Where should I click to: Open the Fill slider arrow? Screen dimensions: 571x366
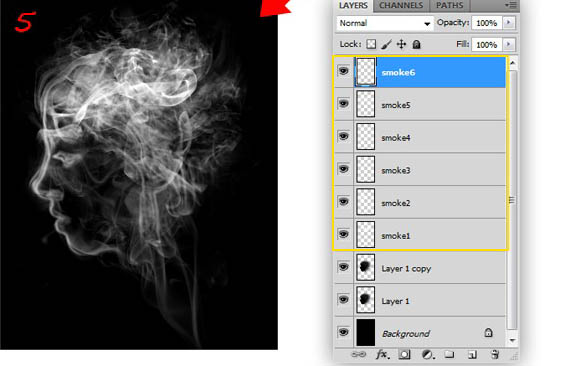click(x=509, y=44)
